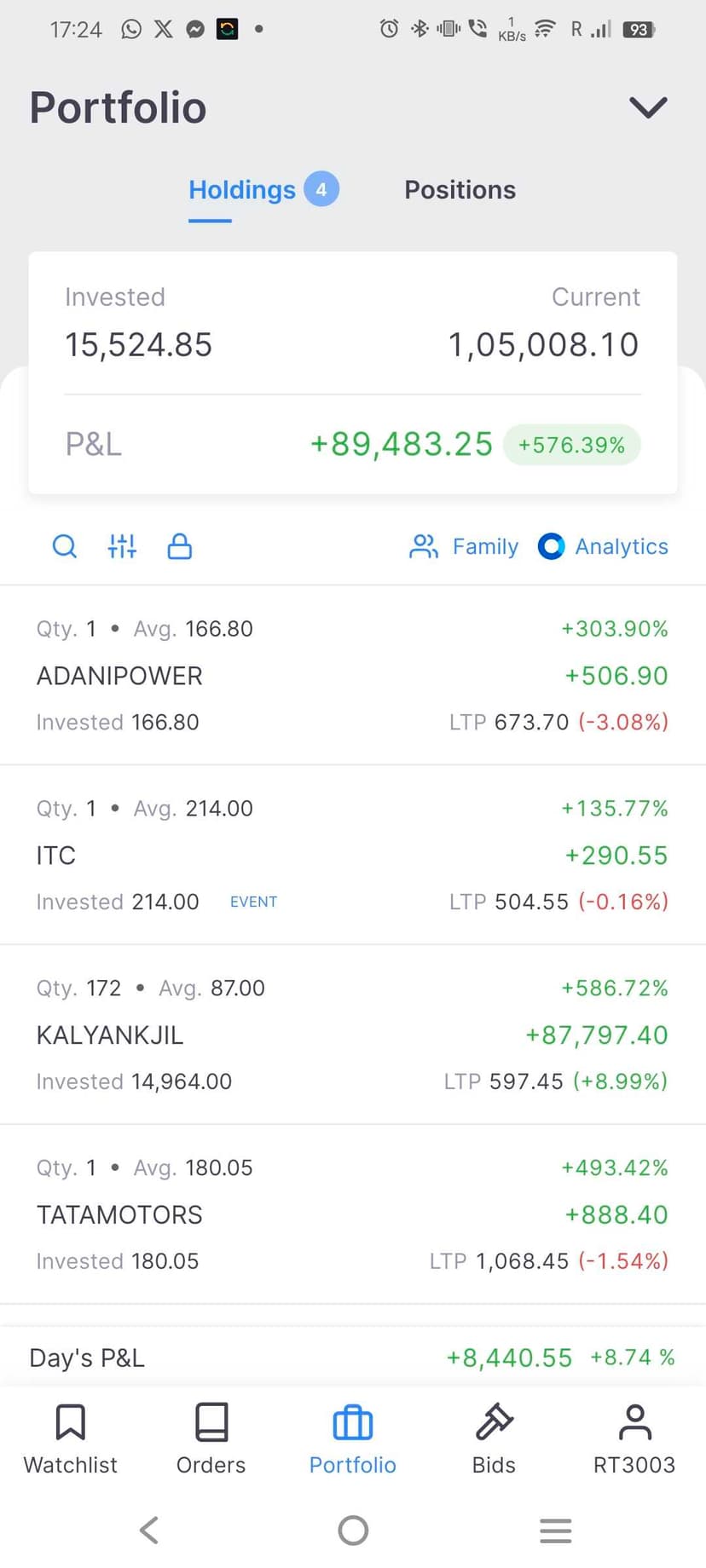Image resolution: width=706 pixels, height=1568 pixels.
Task: Open the Family view
Action: (465, 546)
